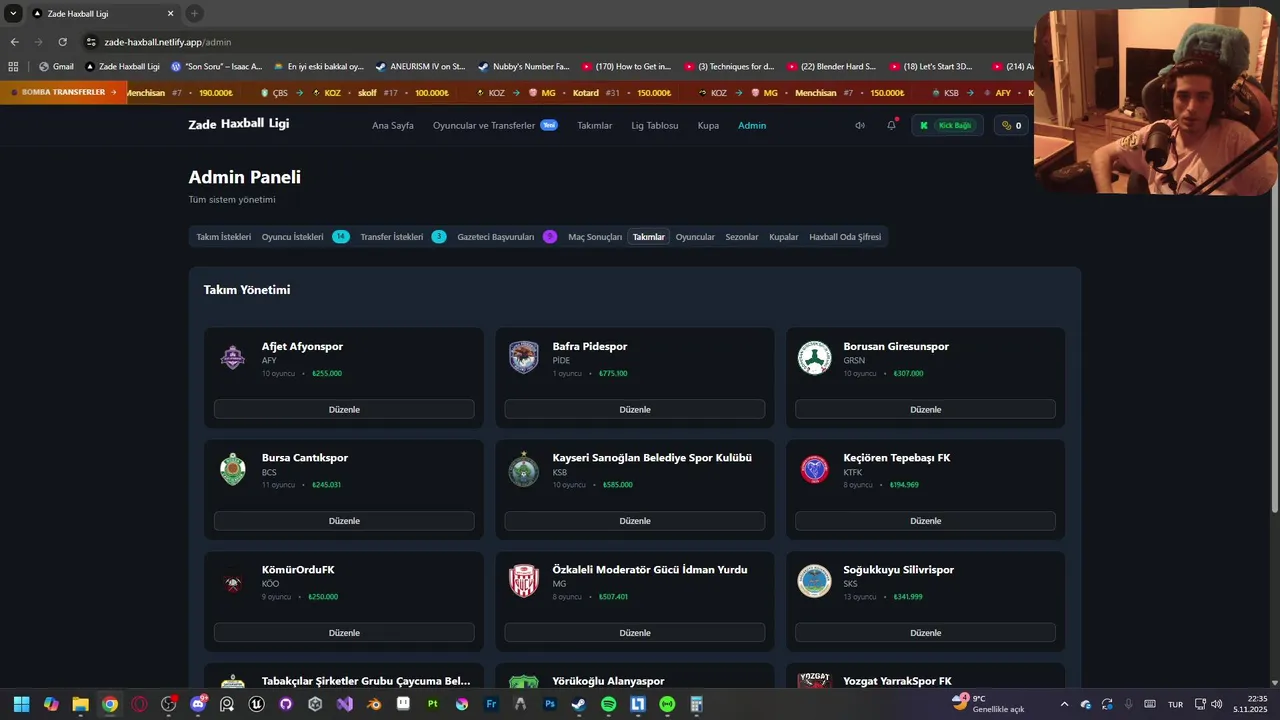Open the Gmail bookmark

(56, 67)
